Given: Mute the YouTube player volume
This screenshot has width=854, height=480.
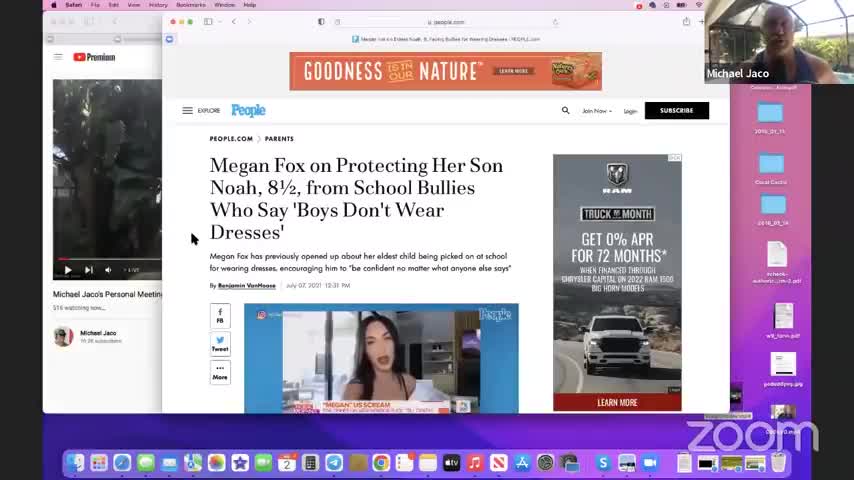Looking at the screenshot, I should click(108, 270).
